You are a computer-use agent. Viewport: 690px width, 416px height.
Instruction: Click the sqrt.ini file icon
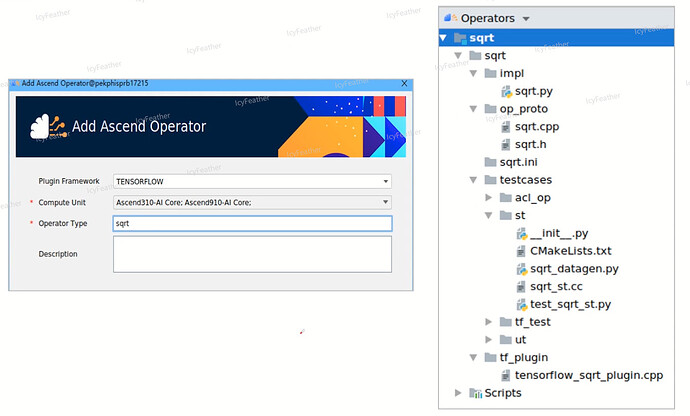(491, 162)
